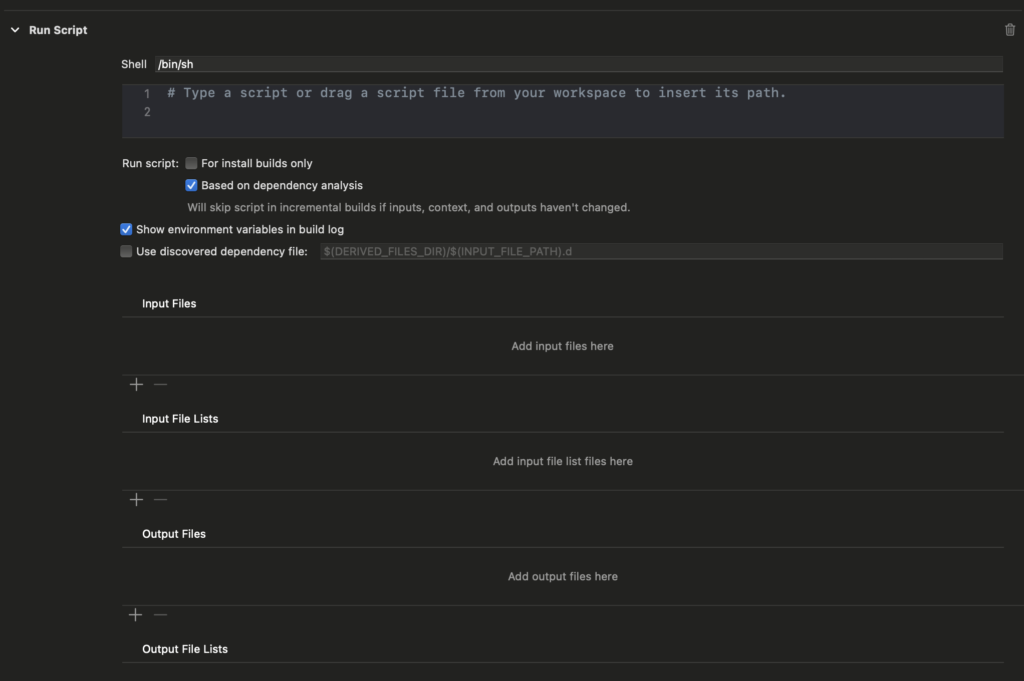Click the discovered dependency file path field
Viewport: 1024px width, 681px height.
[661, 251]
